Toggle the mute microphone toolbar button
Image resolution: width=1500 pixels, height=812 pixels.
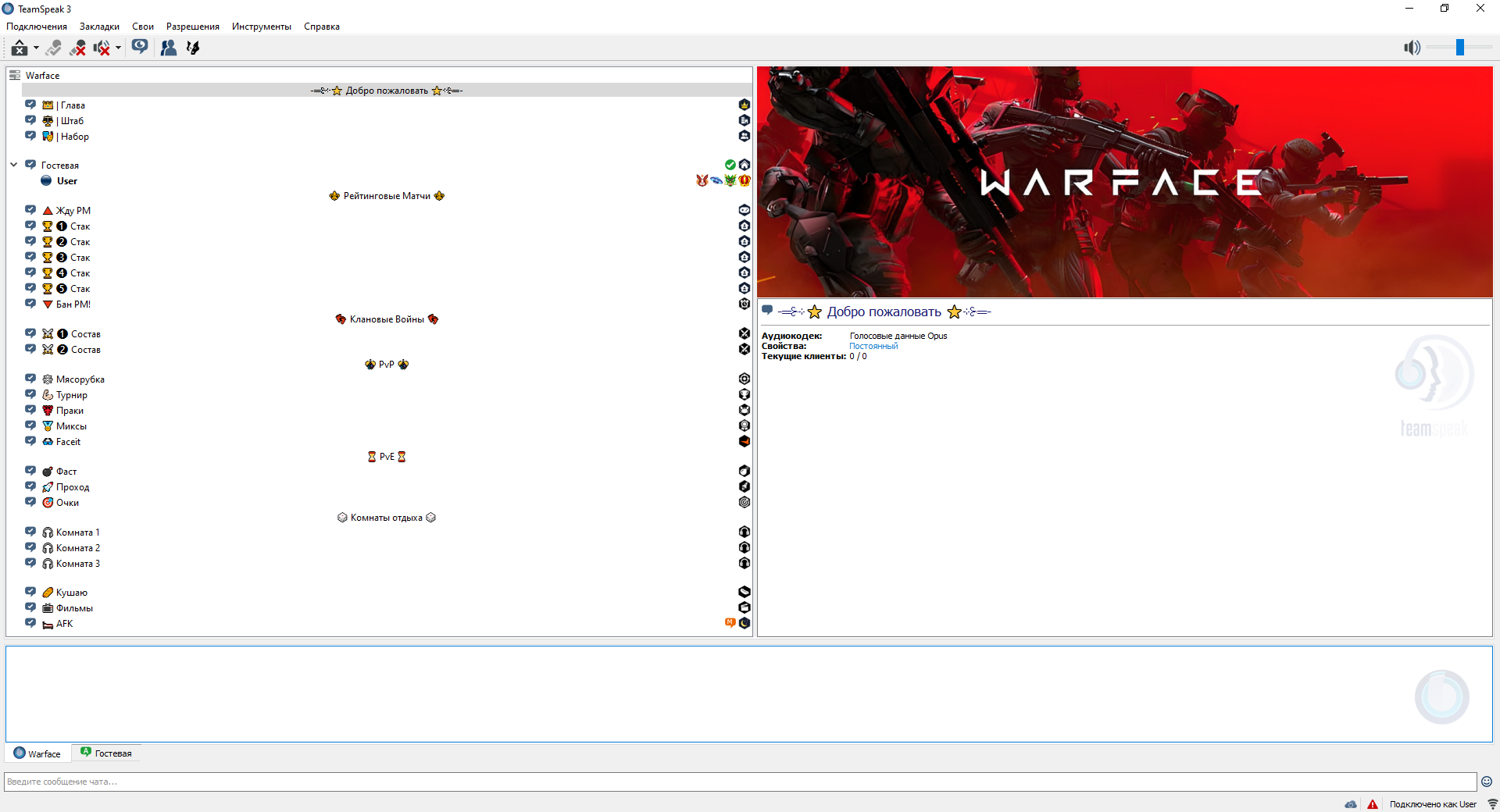pos(77,48)
